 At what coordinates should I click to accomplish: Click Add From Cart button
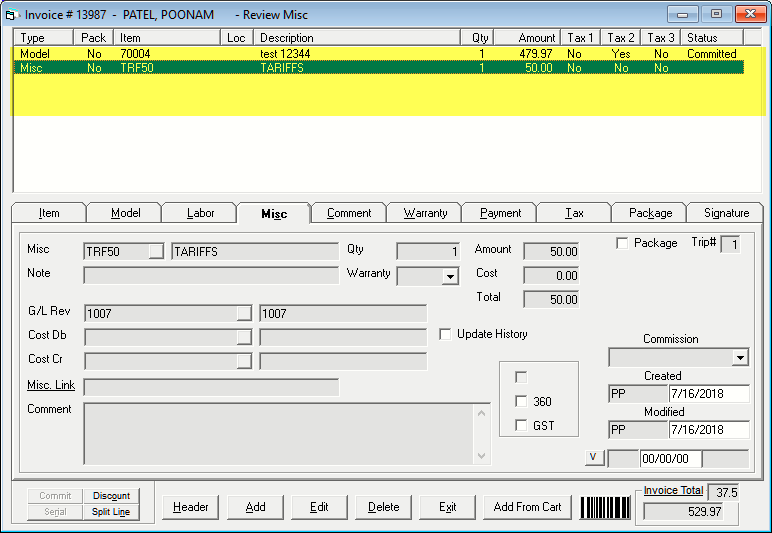527,507
